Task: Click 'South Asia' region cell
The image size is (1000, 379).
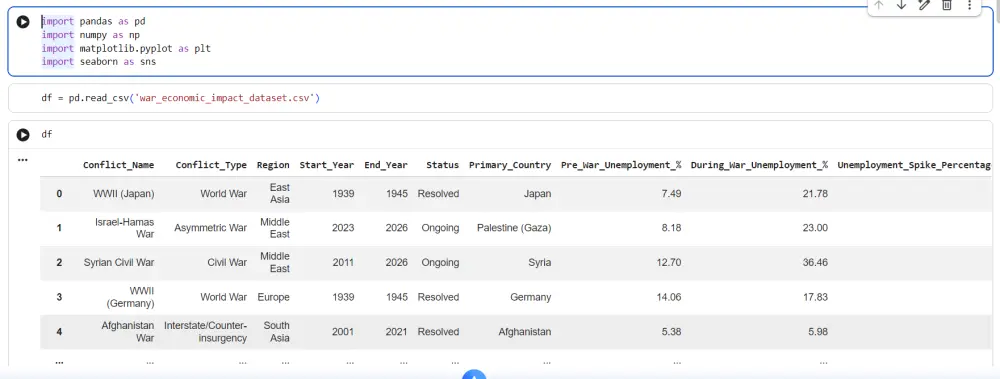Action: pyautogui.click(x=277, y=332)
